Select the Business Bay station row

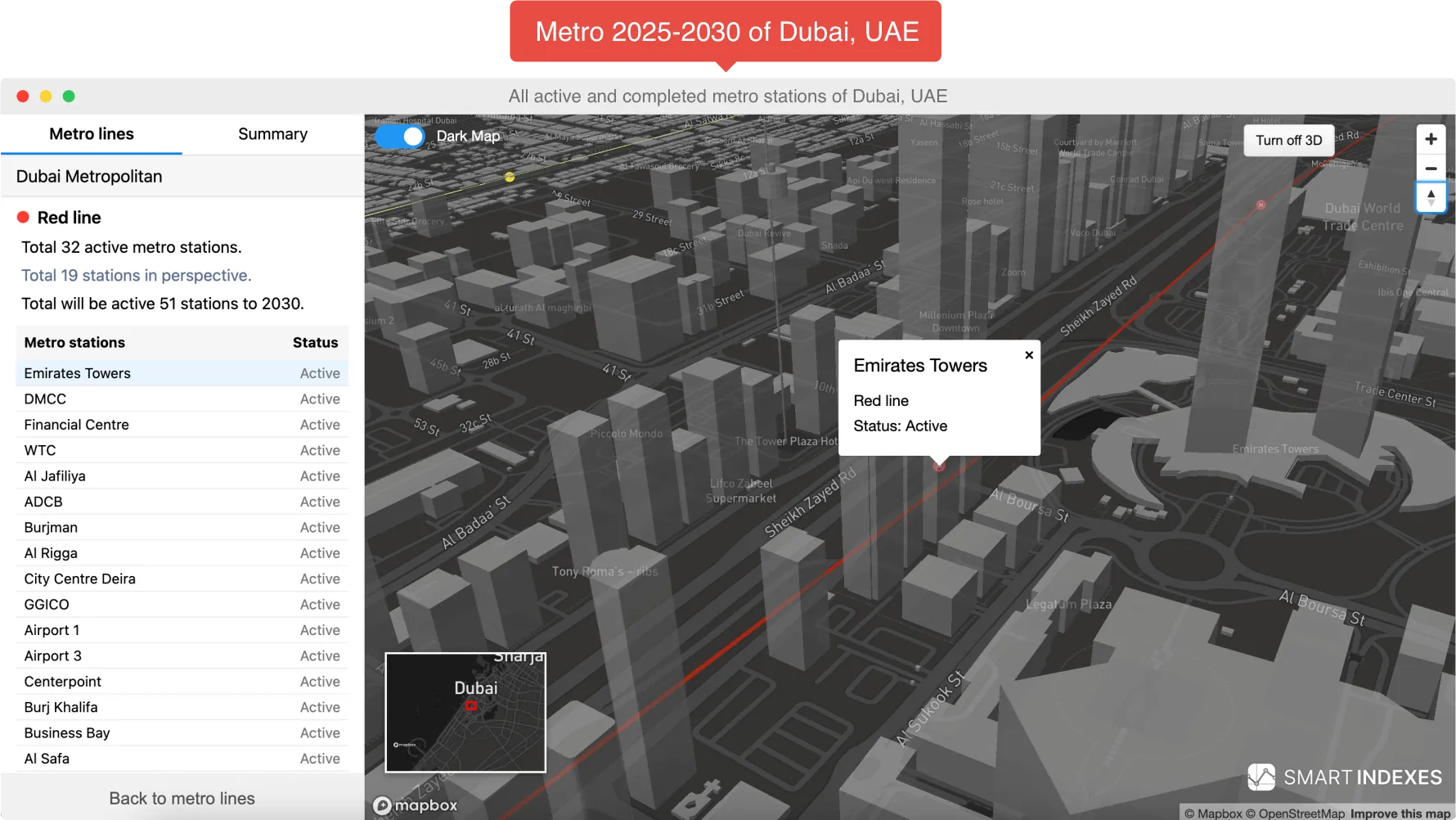pos(182,733)
